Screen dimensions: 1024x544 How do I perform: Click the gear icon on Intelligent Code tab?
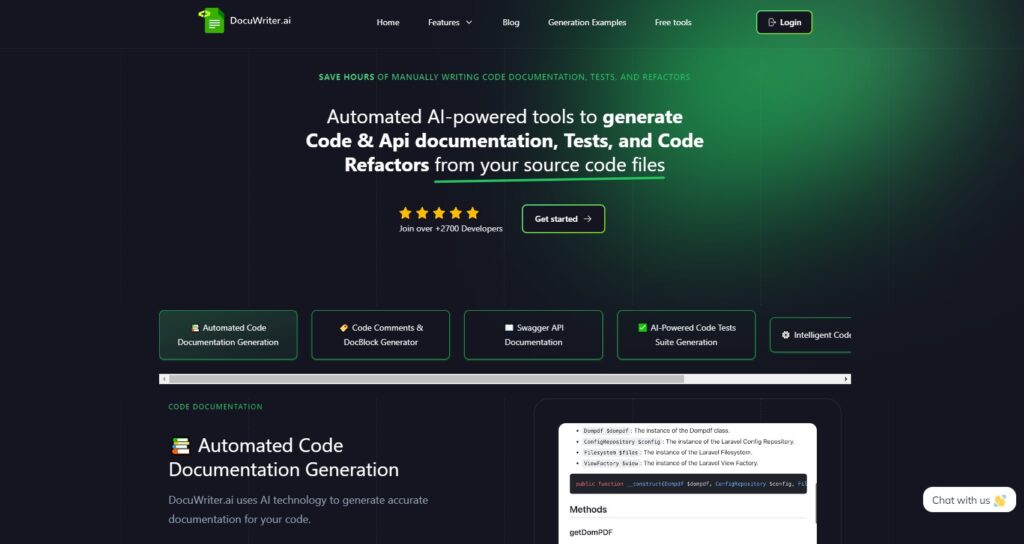pyautogui.click(x=786, y=335)
